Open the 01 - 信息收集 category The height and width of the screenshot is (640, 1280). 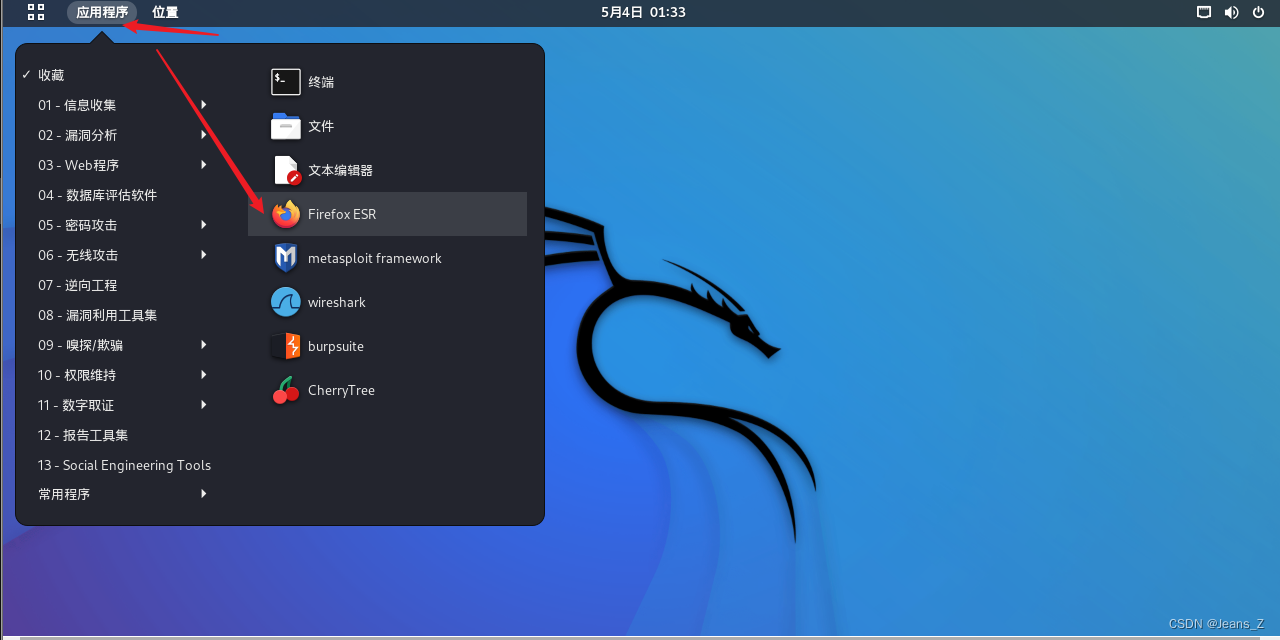pyautogui.click(x=77, y=105)
